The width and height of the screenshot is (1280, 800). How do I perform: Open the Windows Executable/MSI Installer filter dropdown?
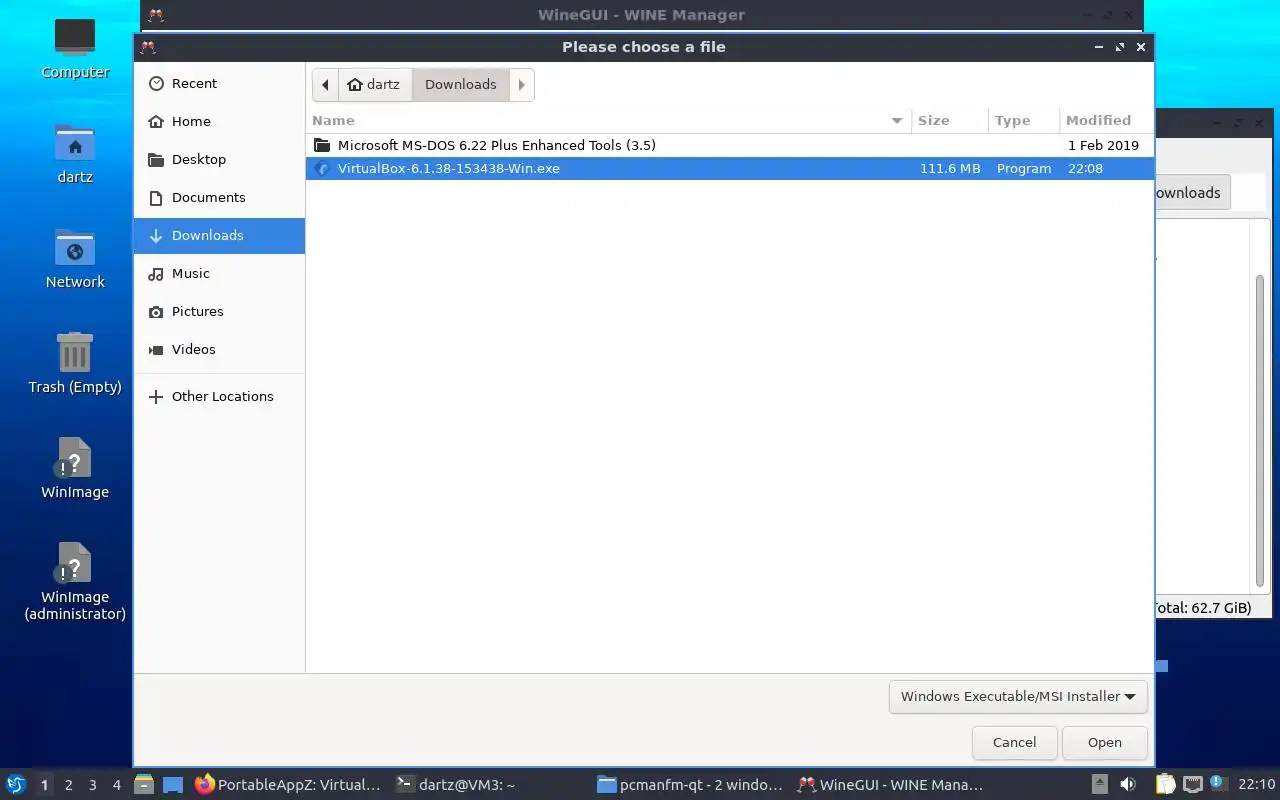click(1018, 697)
